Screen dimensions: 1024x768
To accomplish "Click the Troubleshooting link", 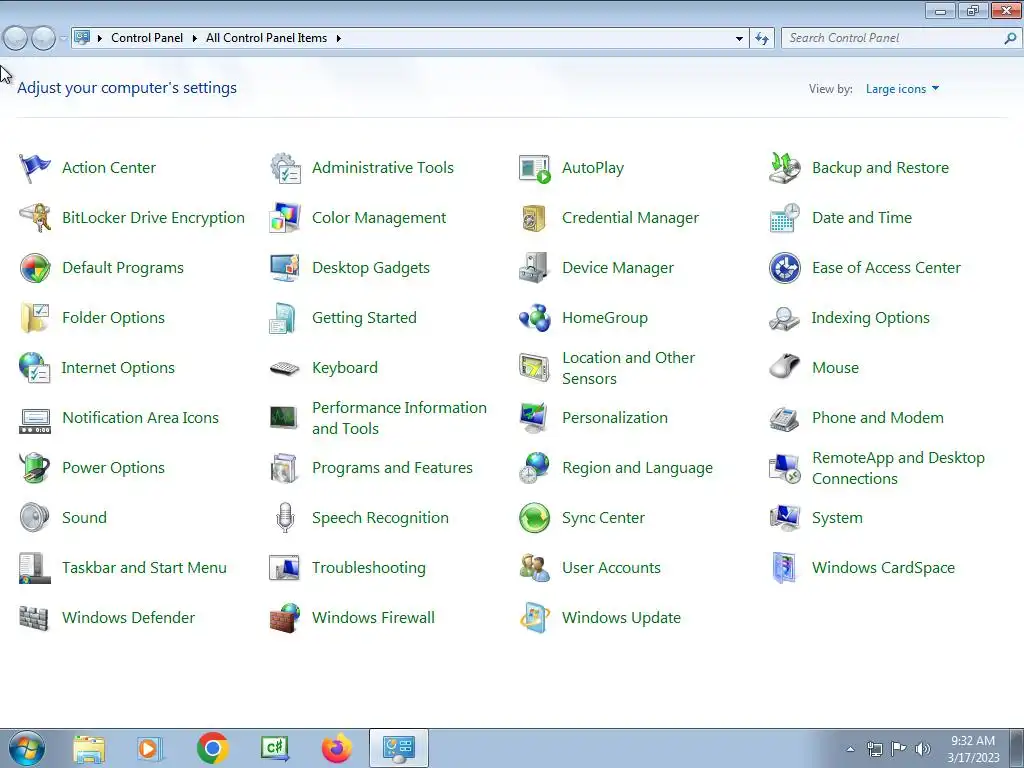I will 368,568.
